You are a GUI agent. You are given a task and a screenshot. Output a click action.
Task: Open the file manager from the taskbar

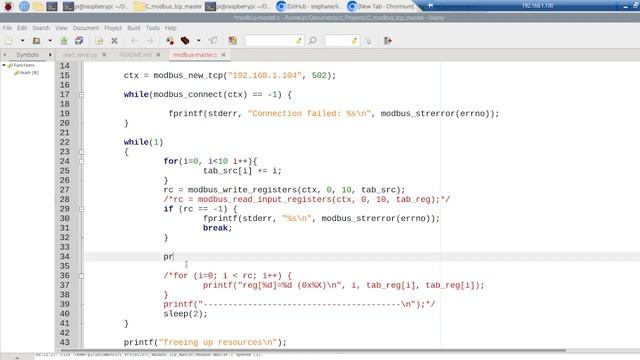click(38, 6)
